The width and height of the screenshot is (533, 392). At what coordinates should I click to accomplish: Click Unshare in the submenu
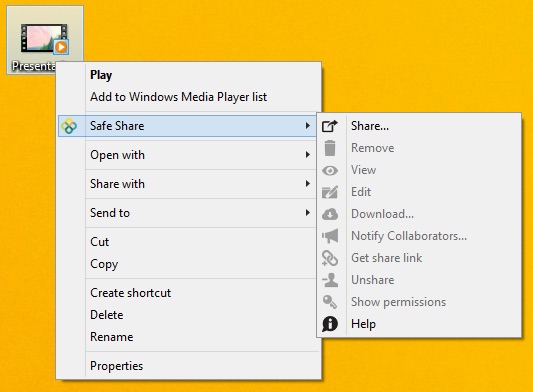tap(373, 280)
